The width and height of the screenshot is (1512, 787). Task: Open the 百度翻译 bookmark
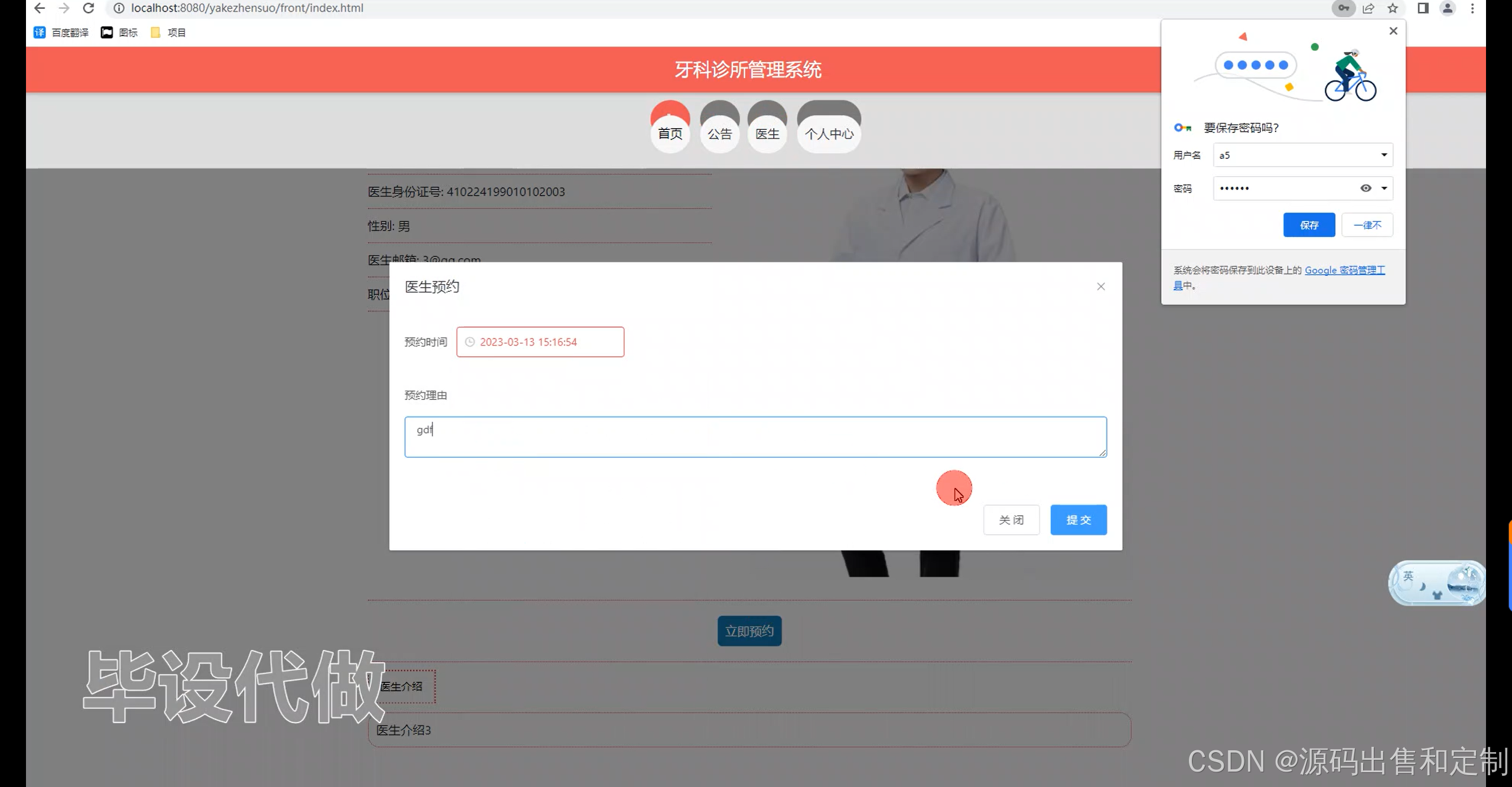(61, 32)
